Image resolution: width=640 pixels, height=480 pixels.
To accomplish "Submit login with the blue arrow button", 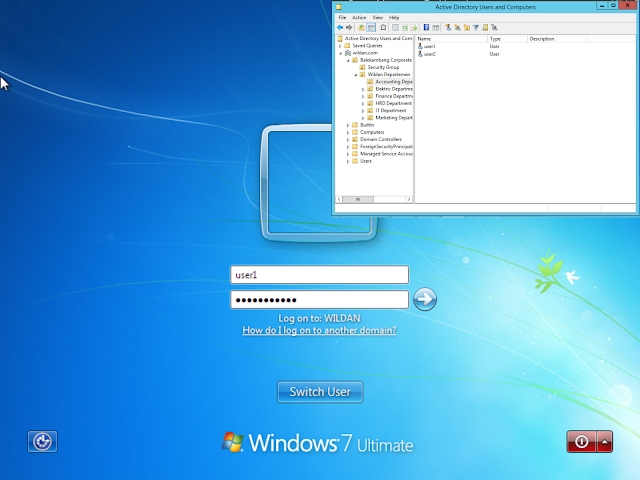I will [x=424, y=299].
